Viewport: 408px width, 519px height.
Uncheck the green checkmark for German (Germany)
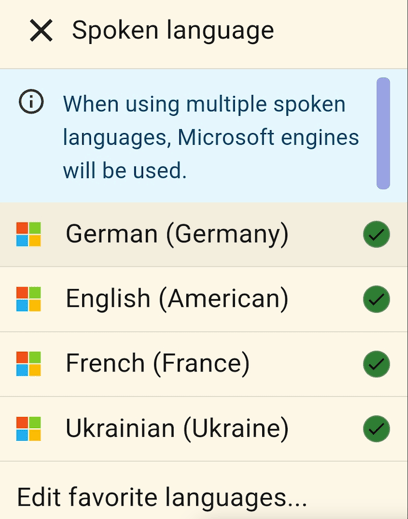376,234
